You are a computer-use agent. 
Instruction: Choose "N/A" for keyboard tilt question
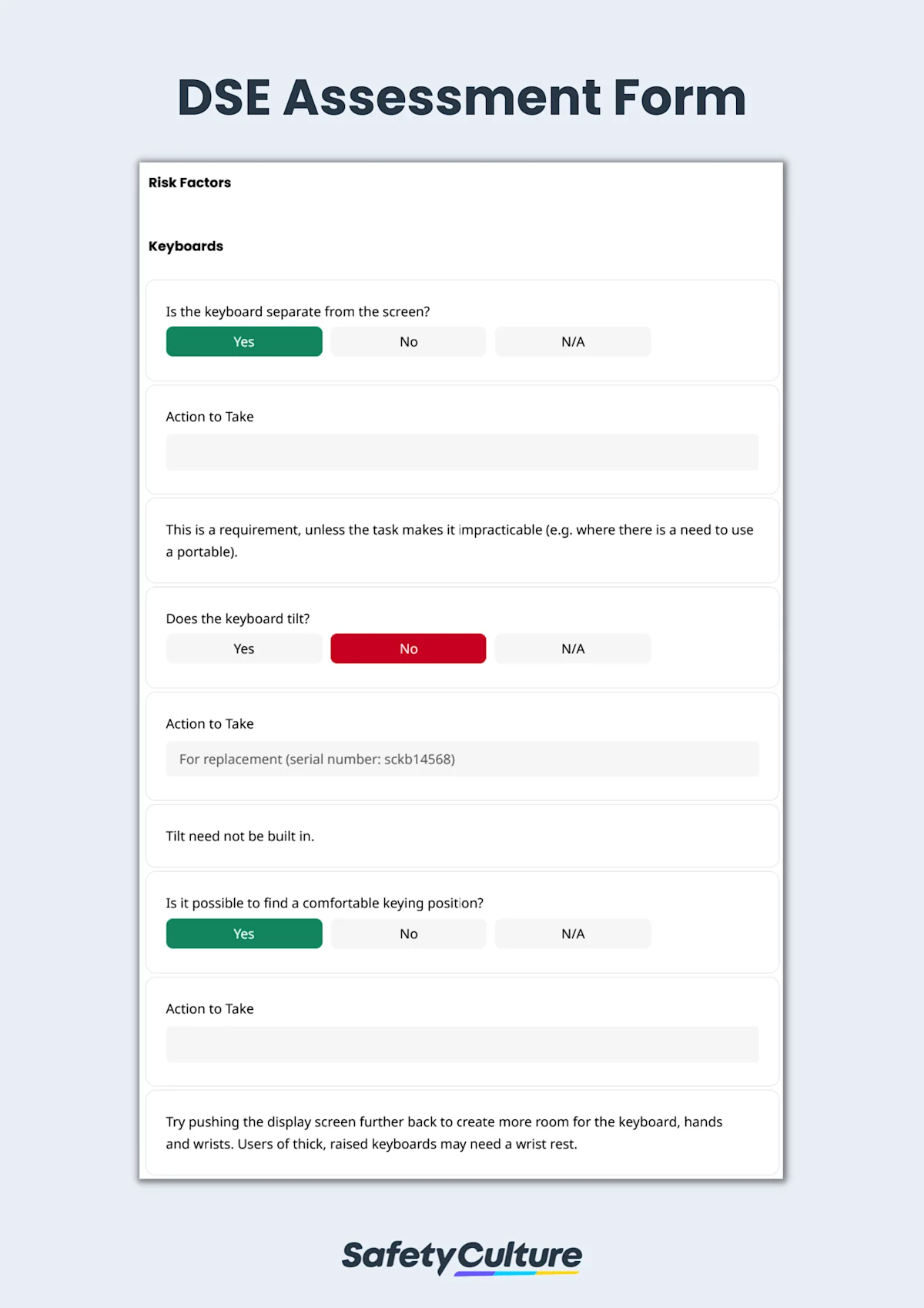click(572, 648)
